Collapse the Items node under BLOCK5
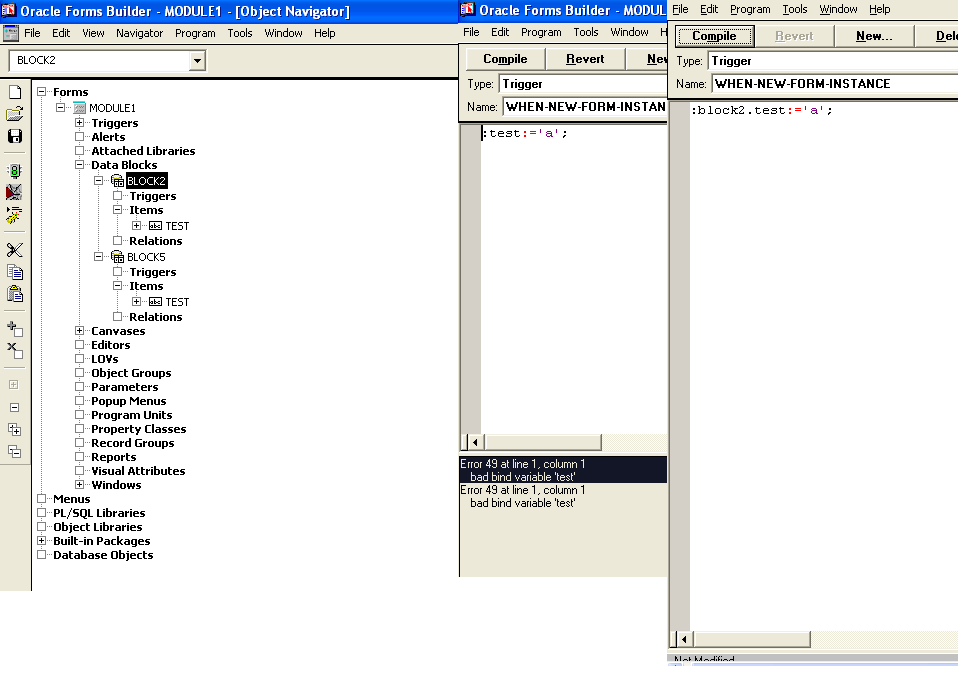The height and width of the screenshot is (687, 958). 117,285
